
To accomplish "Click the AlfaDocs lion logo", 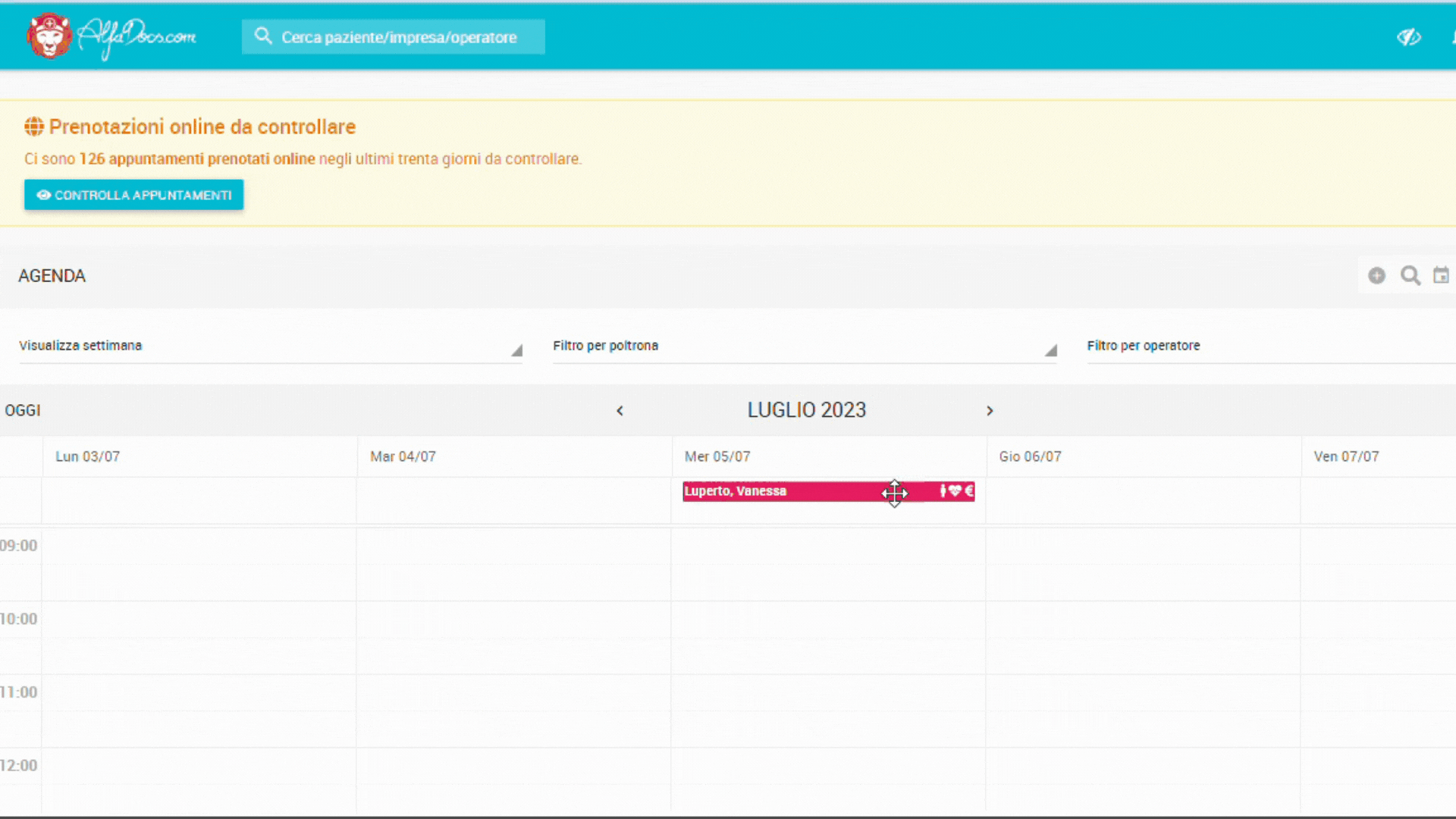I will pyautogui.click(x=49, y=36).
